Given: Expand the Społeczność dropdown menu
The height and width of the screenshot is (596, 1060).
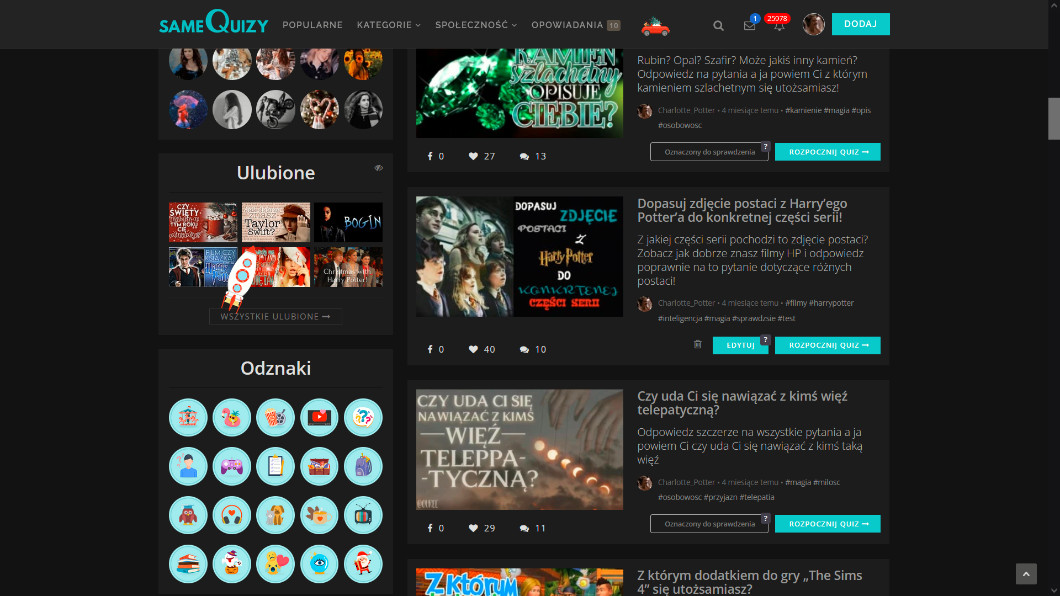Looking at the screenshot, I should (x=475, y=25).
